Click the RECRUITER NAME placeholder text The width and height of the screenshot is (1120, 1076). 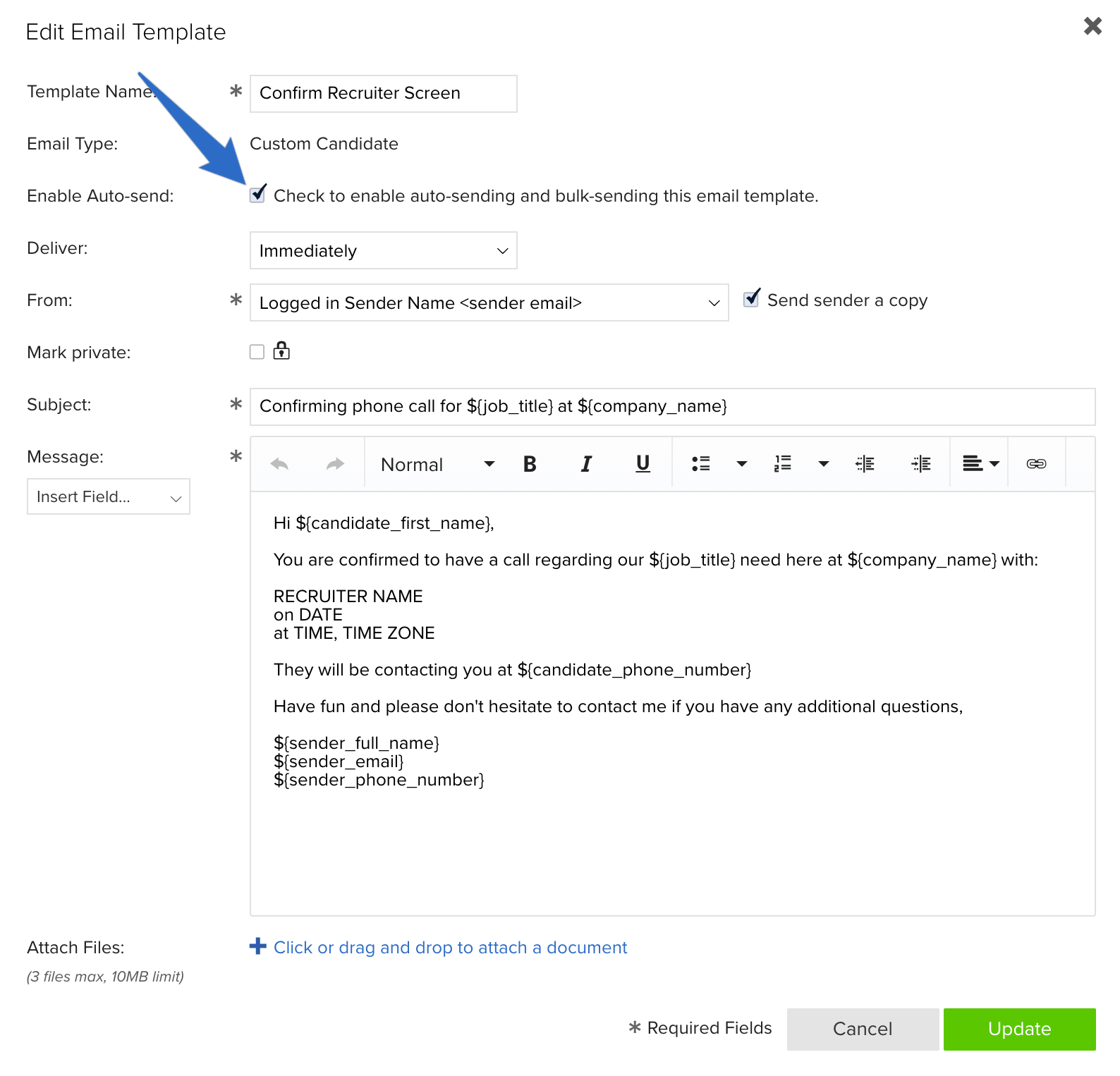(348, 597)
